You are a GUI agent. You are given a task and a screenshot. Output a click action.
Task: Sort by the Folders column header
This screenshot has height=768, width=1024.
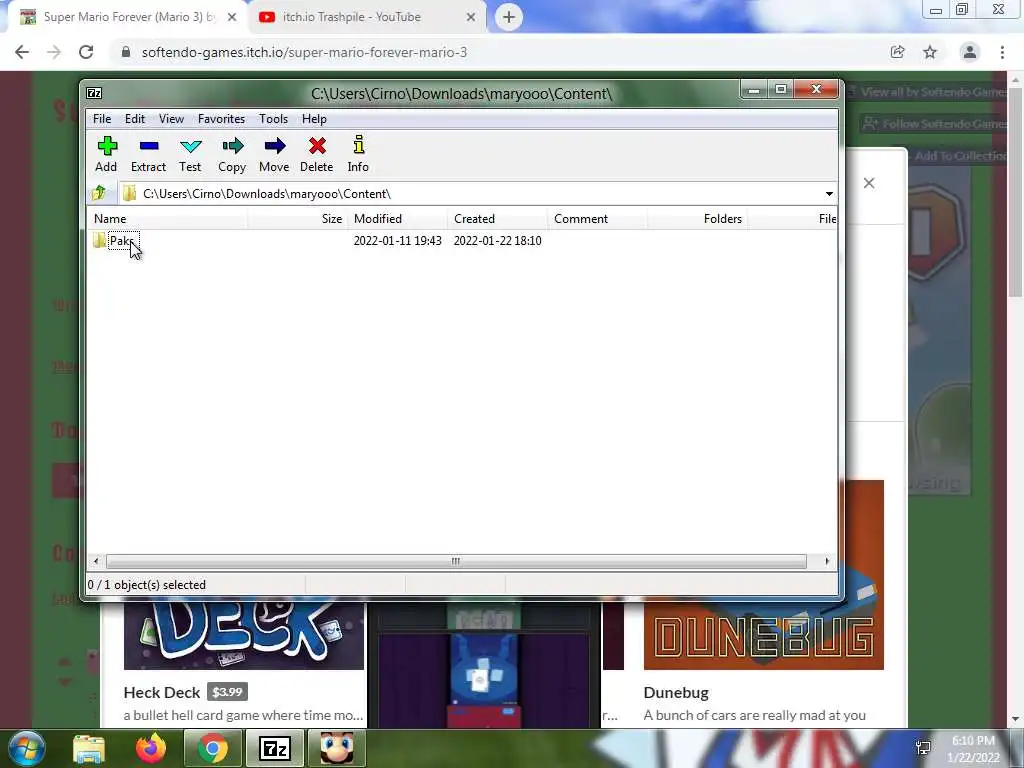697,219
